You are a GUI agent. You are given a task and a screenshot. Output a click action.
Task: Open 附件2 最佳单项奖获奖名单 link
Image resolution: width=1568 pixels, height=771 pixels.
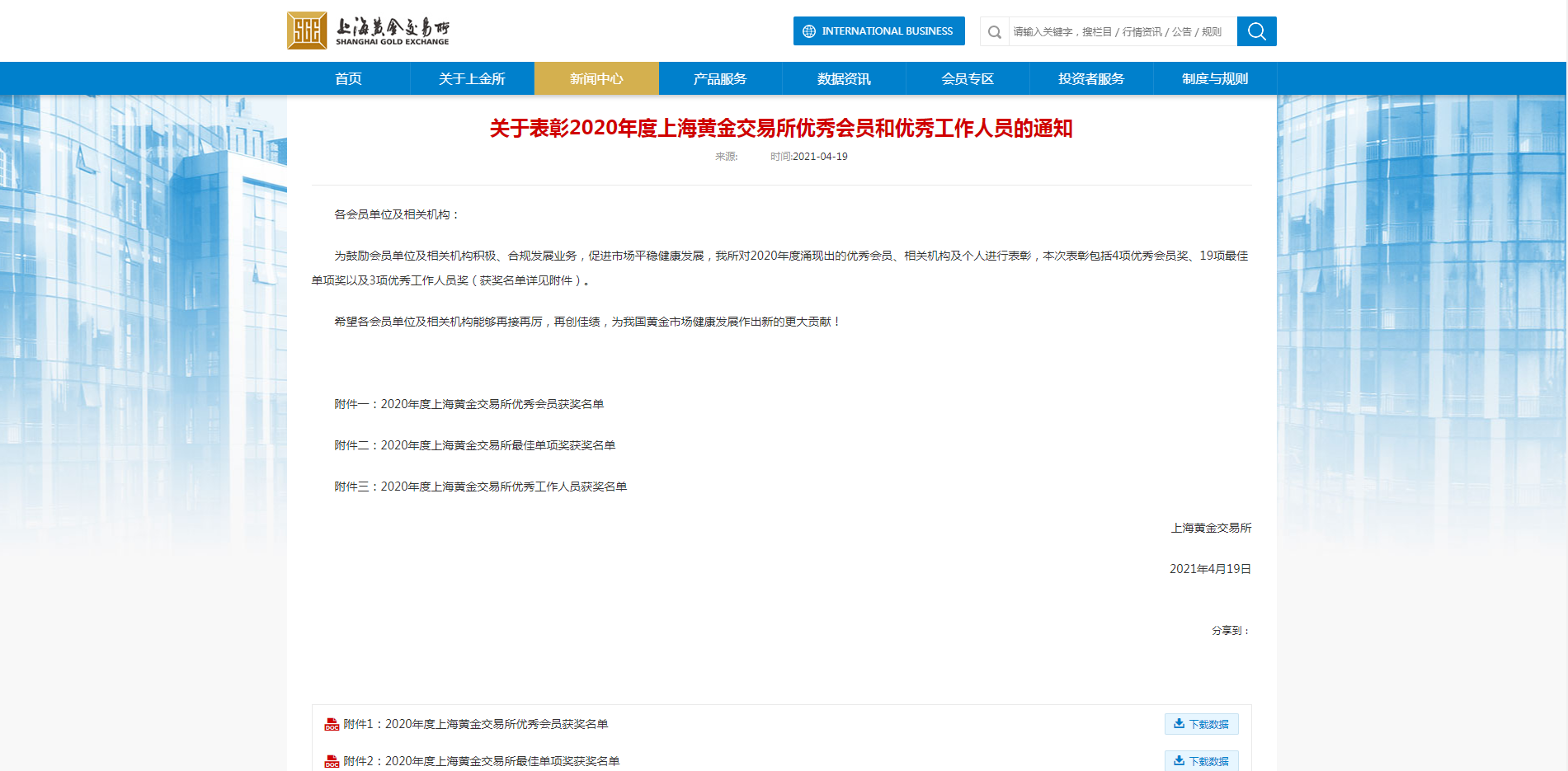[482, 761]
